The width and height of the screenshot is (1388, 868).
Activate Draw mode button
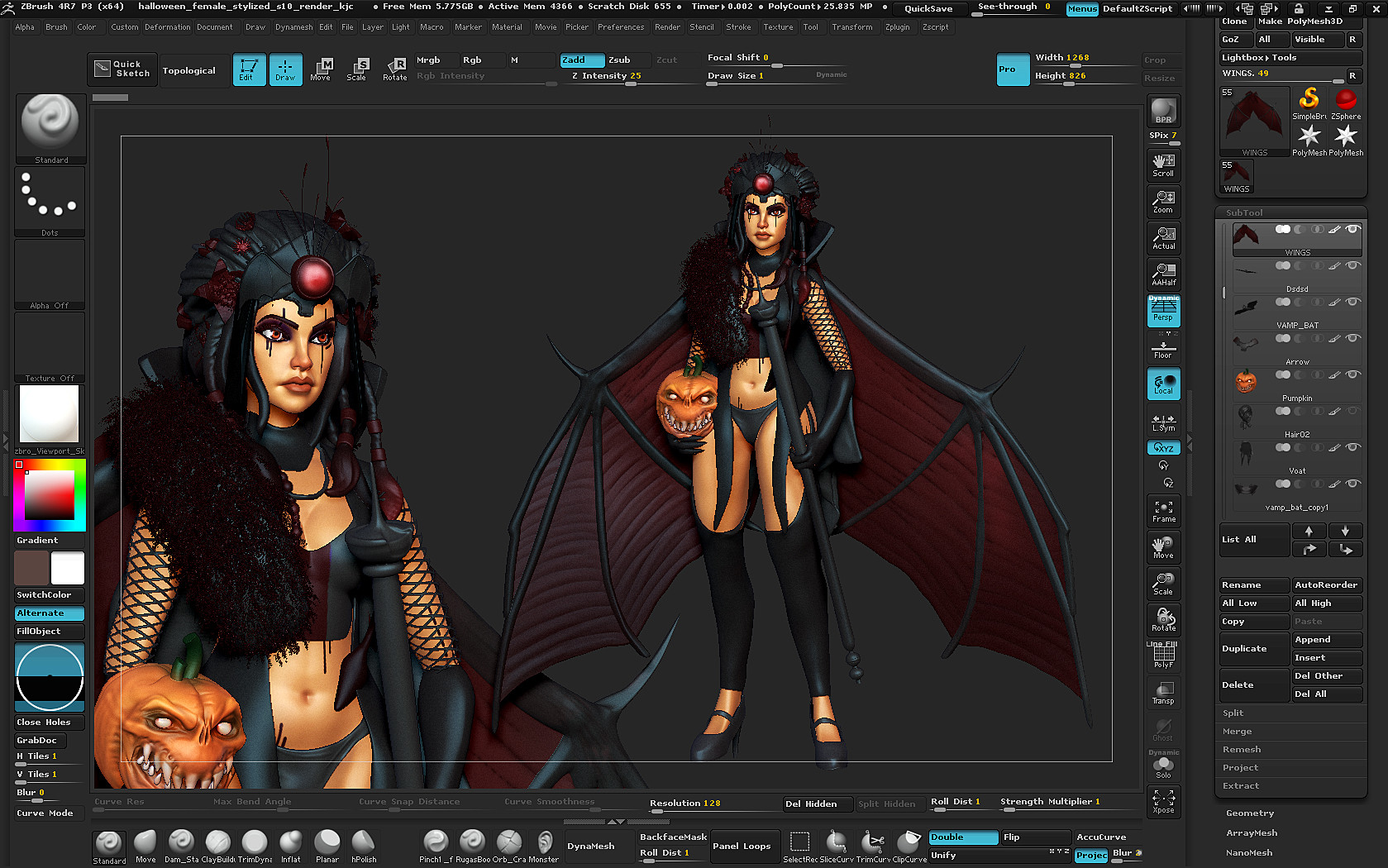click(285, 69)
